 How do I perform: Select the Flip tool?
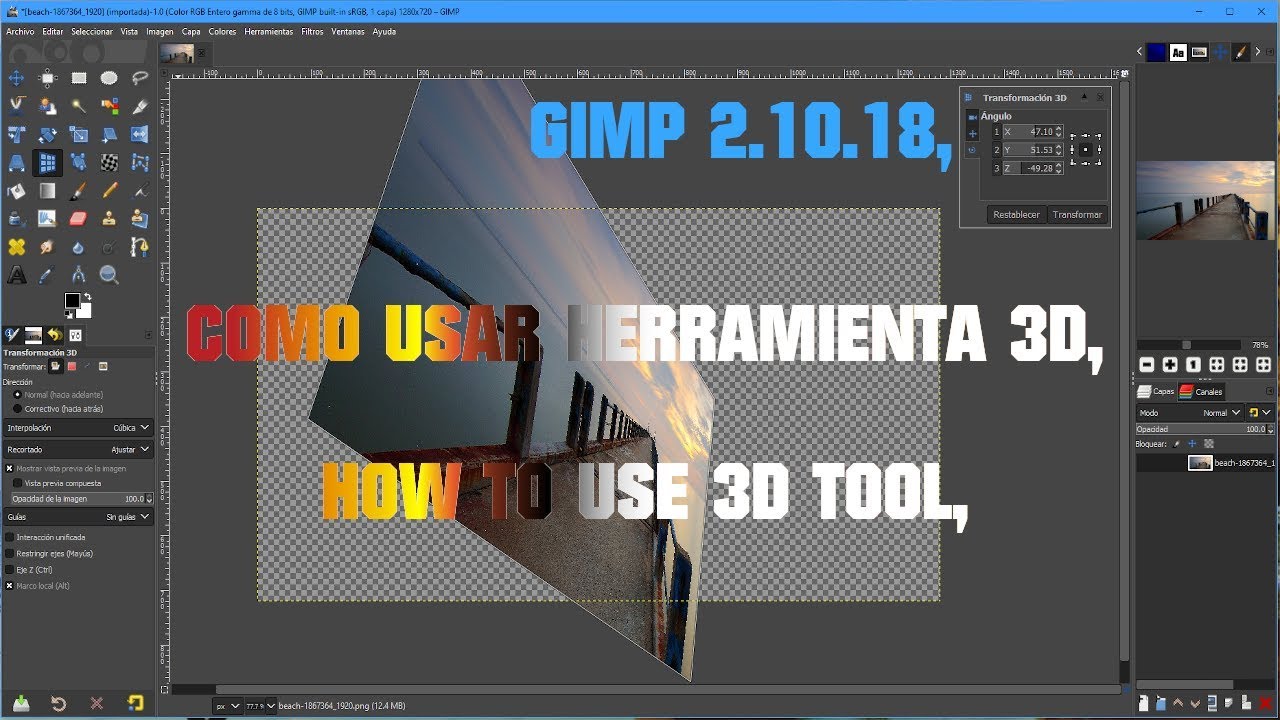tap(139, 134)
